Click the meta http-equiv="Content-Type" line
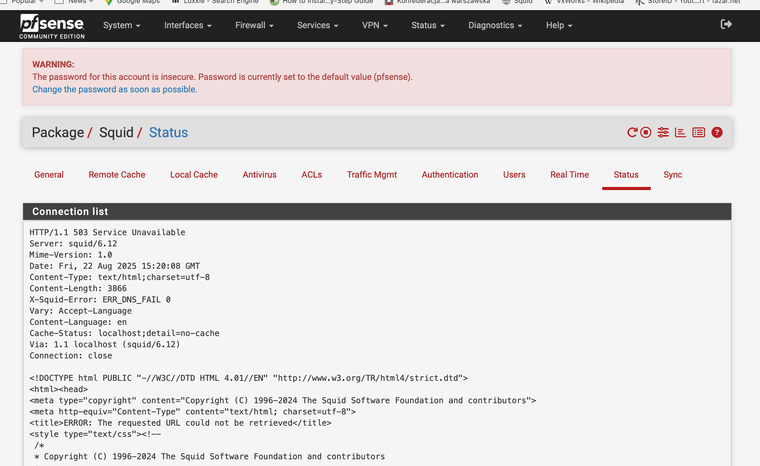Viewport: 760px width, 466px height. [192, 411]
